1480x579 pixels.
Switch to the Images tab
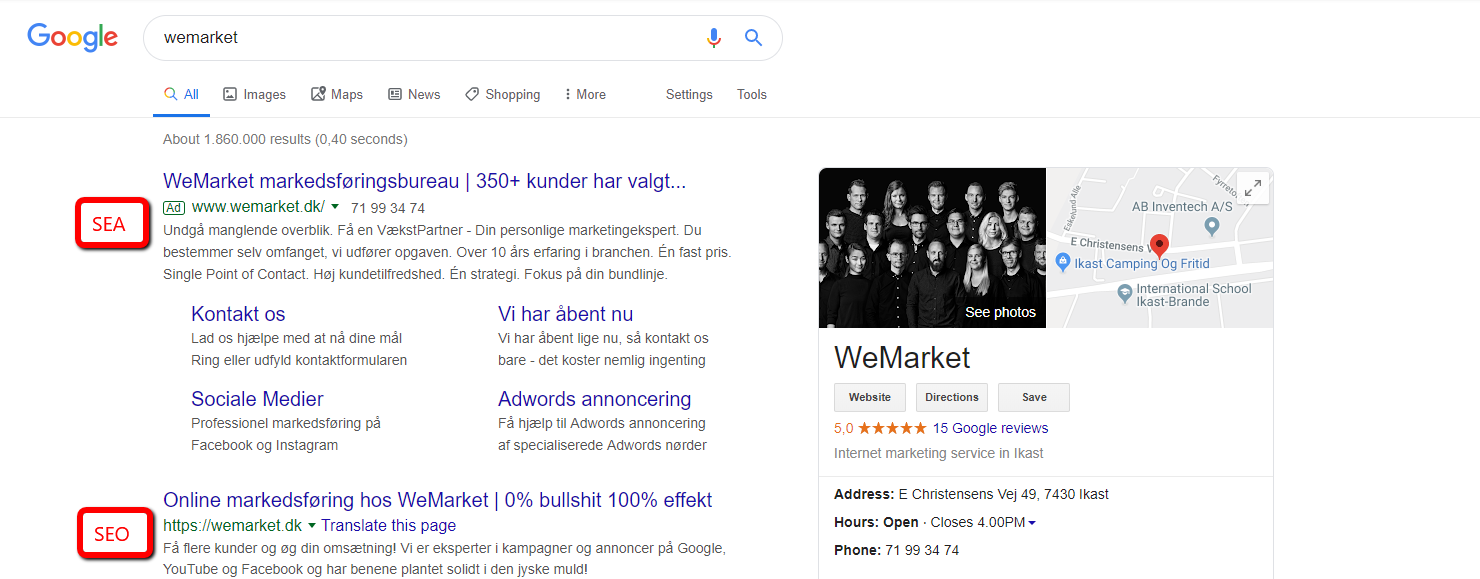[254, 94]
